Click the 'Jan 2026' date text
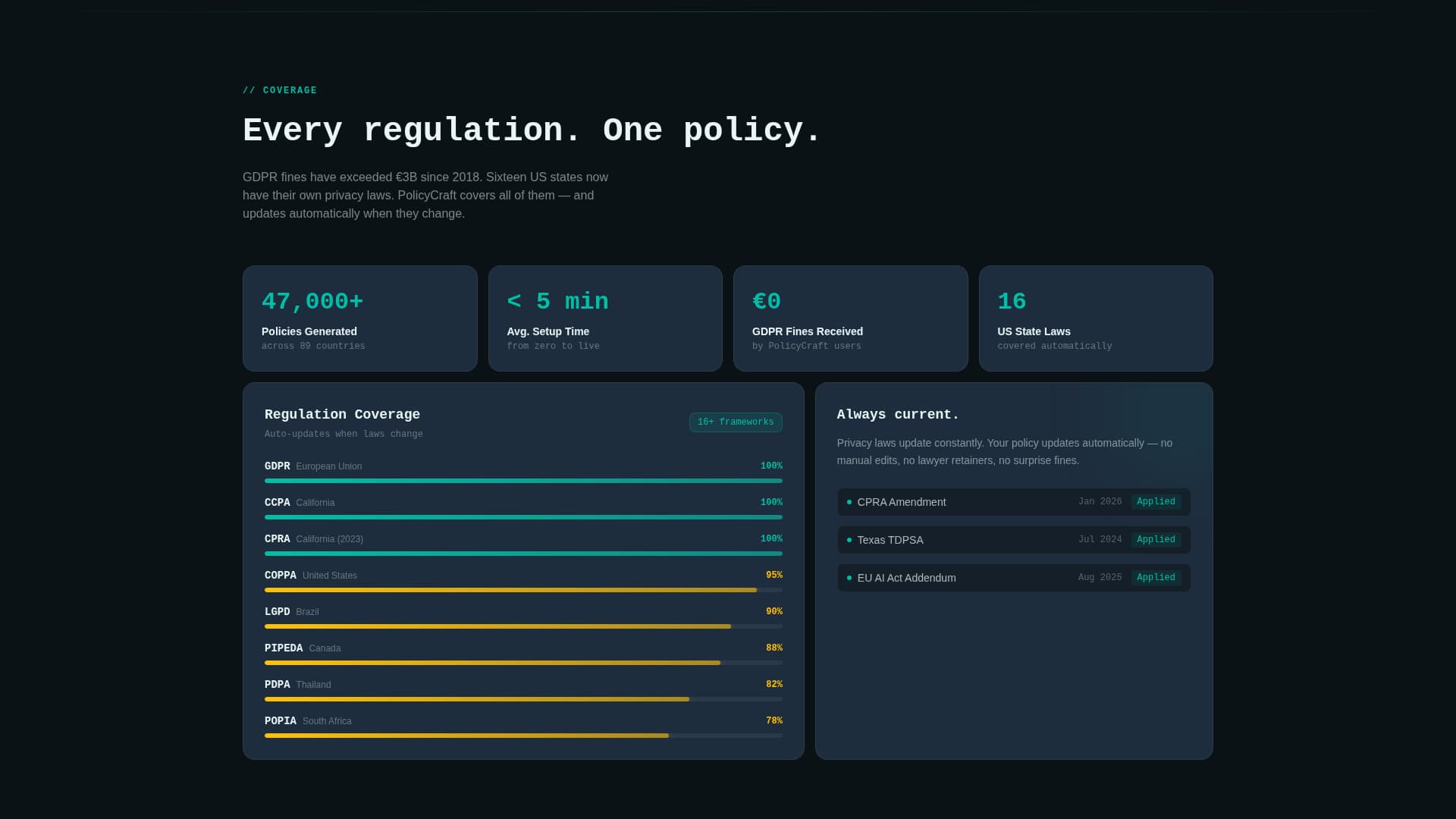The image size is (1456, 819). click(1100, 502)
